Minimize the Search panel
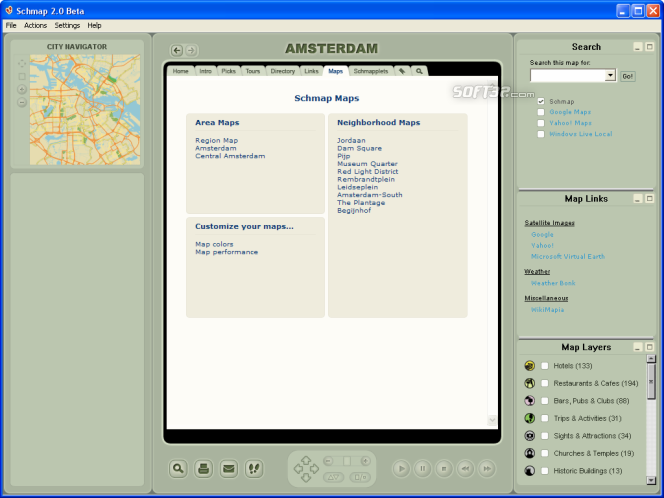 [638, 47]
